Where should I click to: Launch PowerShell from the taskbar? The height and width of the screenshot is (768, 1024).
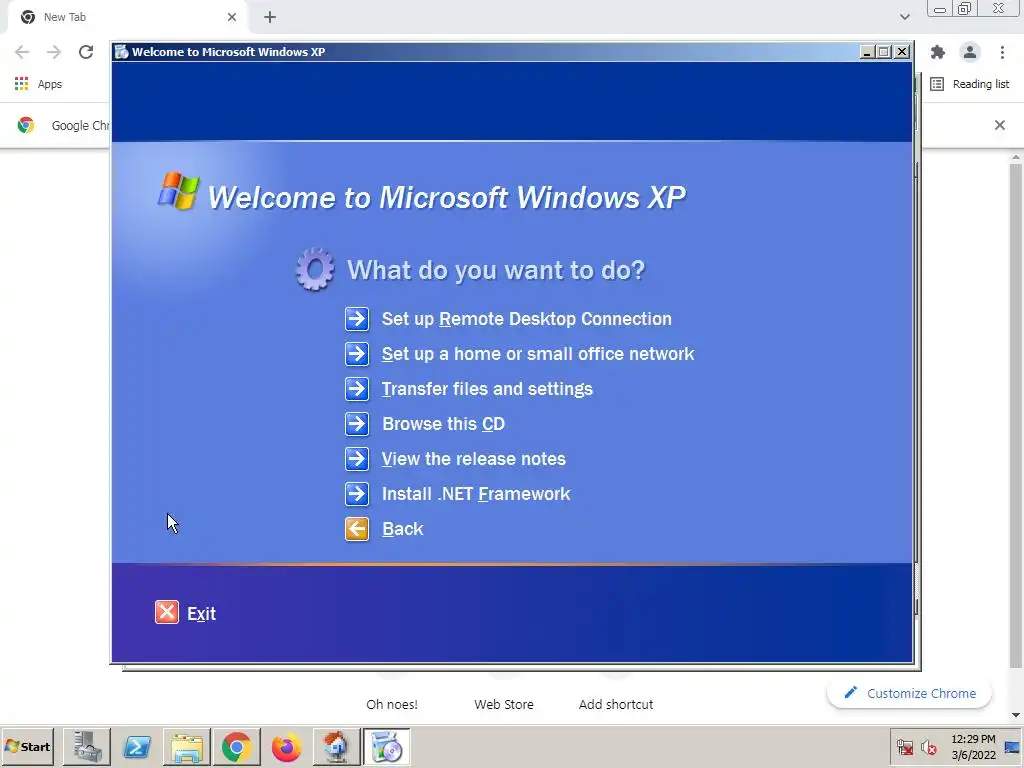point(136,746)
